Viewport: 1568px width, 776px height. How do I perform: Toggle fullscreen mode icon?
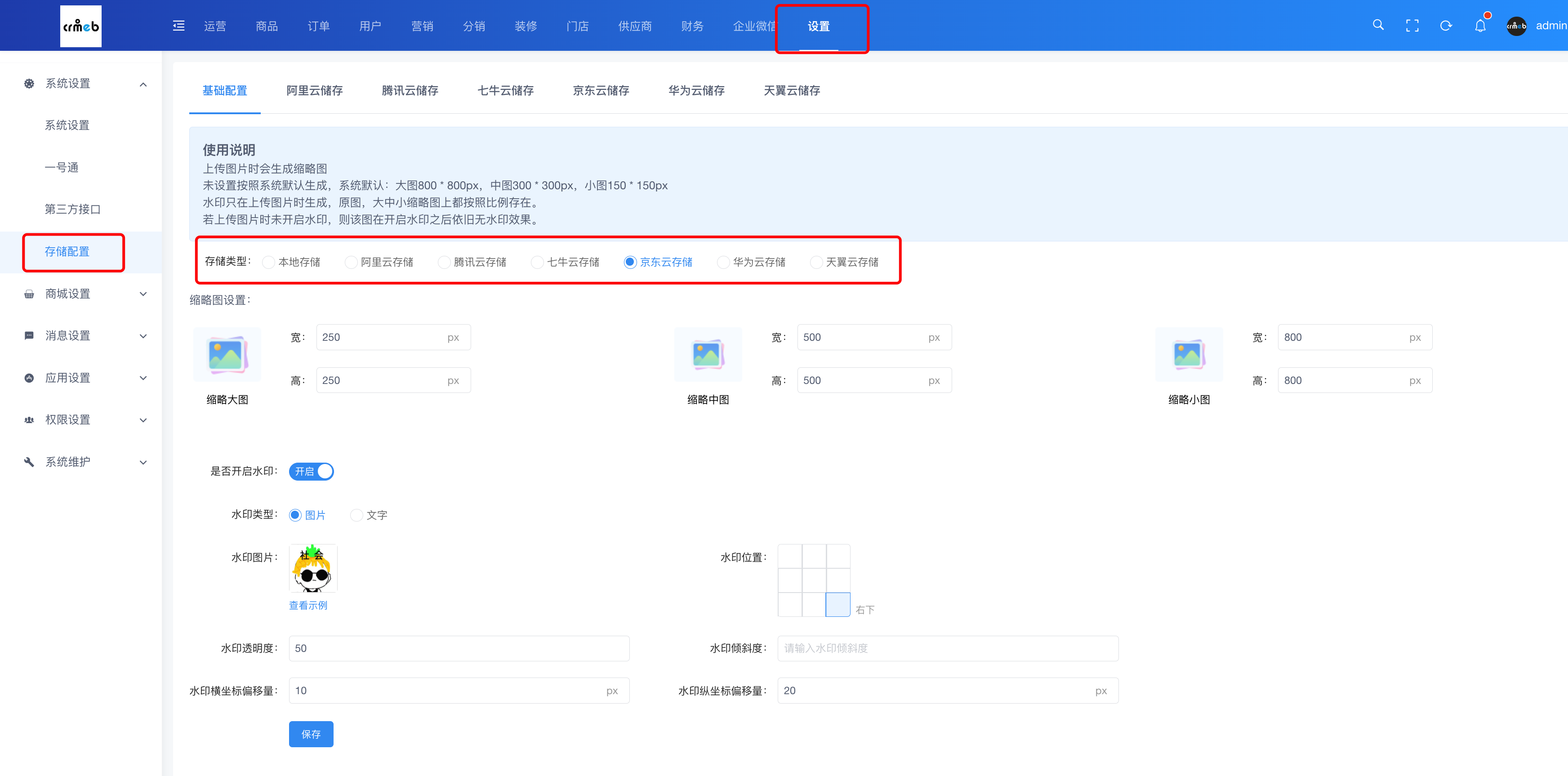coord(1412,26)
